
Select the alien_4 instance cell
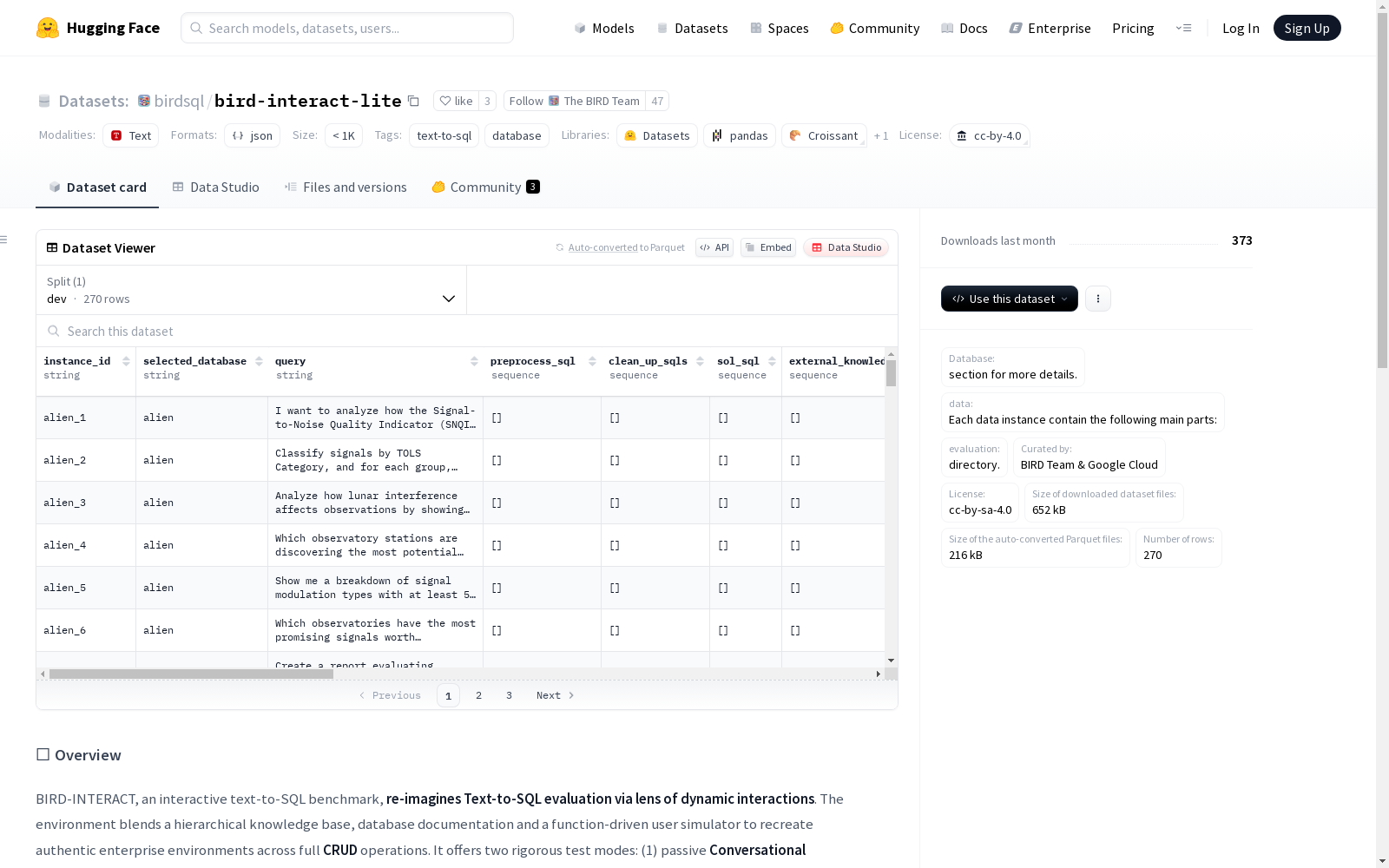[86, 545]
